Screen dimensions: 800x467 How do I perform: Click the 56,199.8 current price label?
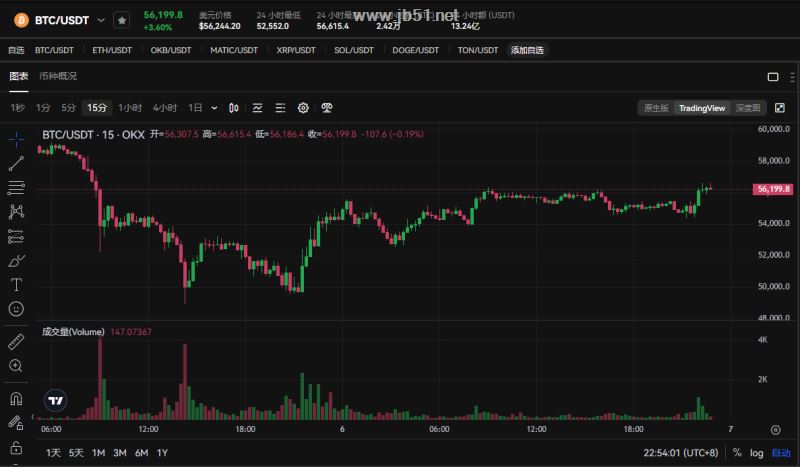pyautogui.click(x=773, y=189)
